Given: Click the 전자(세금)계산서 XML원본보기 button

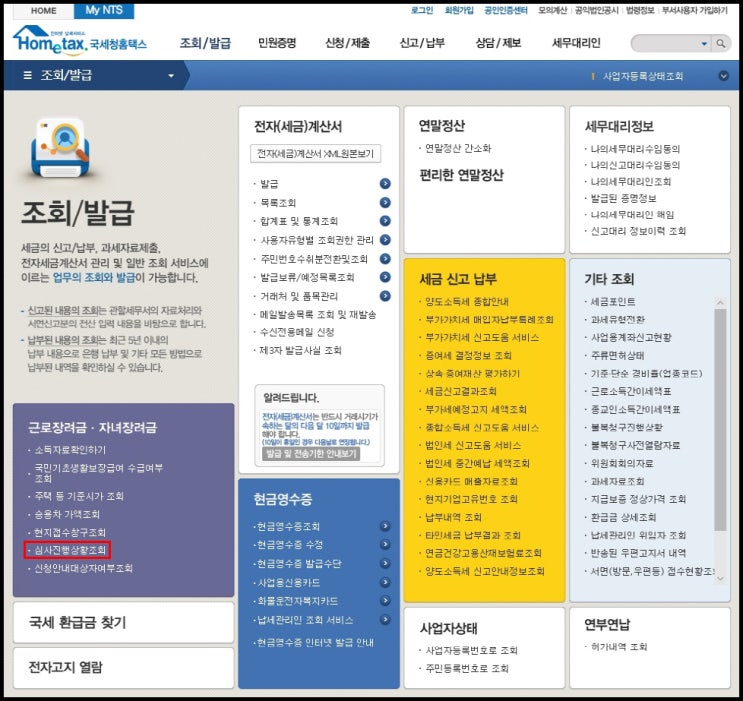Looking at the screenshot, I should tap(316, 154).
